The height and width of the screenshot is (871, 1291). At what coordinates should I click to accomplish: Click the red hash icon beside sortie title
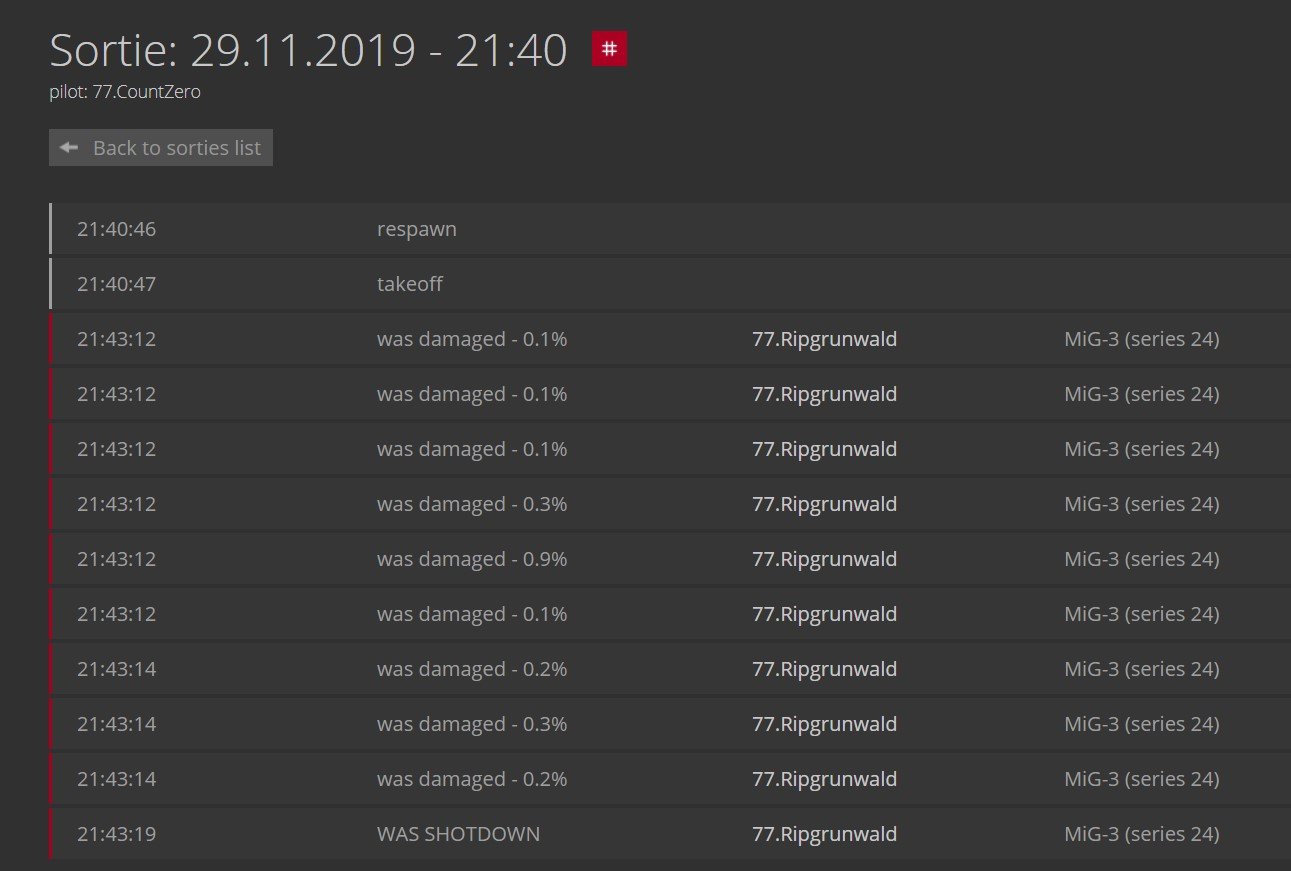click(x=609, y=49)
